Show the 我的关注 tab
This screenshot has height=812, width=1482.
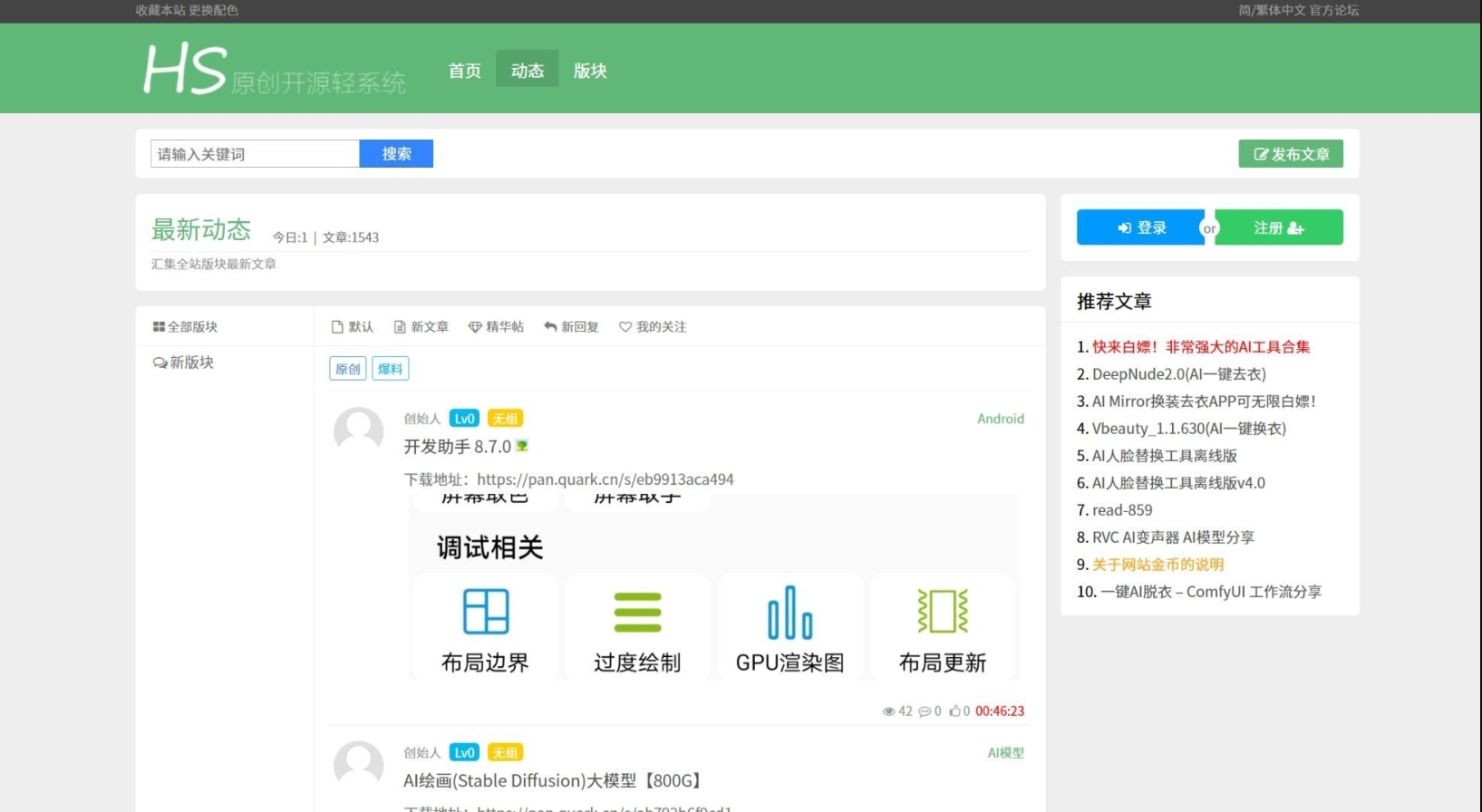pos(653,327)
